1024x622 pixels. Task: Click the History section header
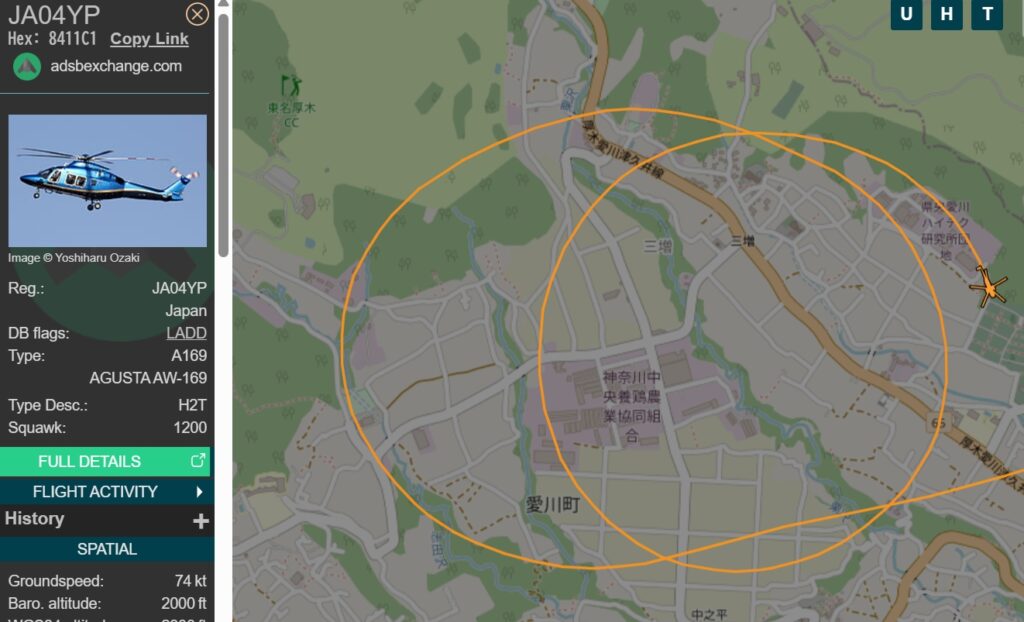coord(35,519)
